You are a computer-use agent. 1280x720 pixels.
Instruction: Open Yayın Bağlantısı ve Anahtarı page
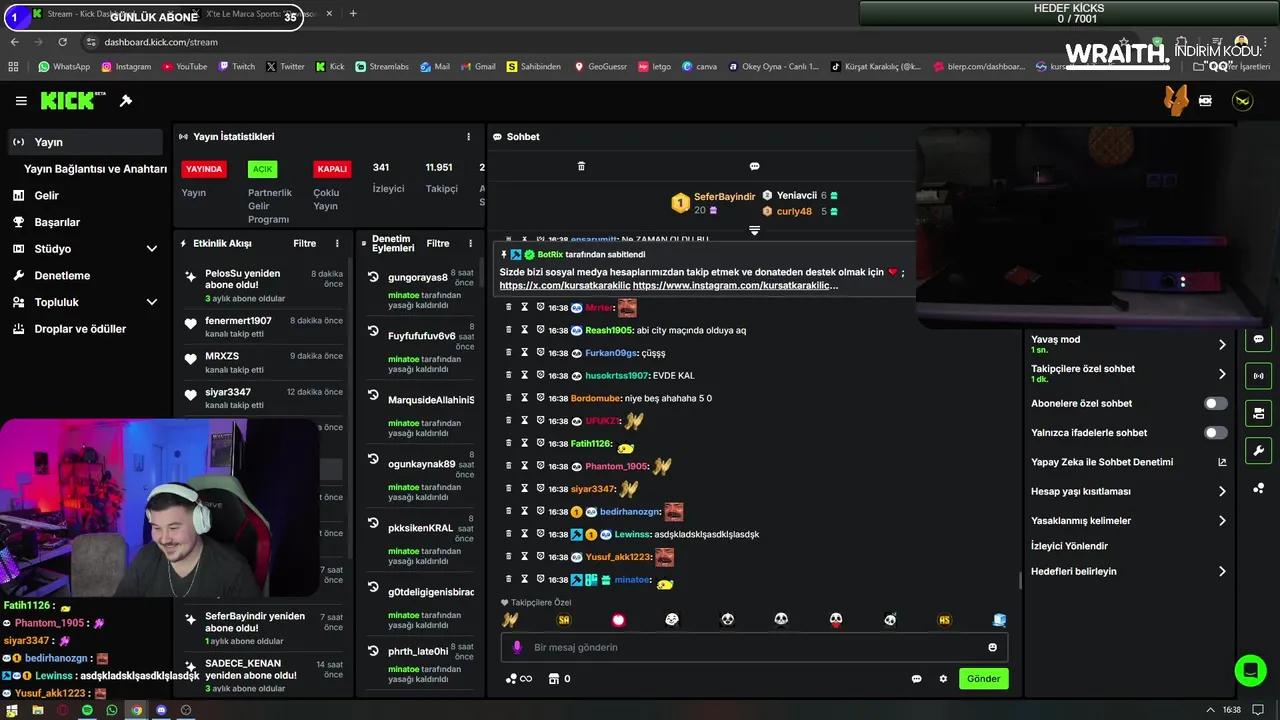click(95, 169)
